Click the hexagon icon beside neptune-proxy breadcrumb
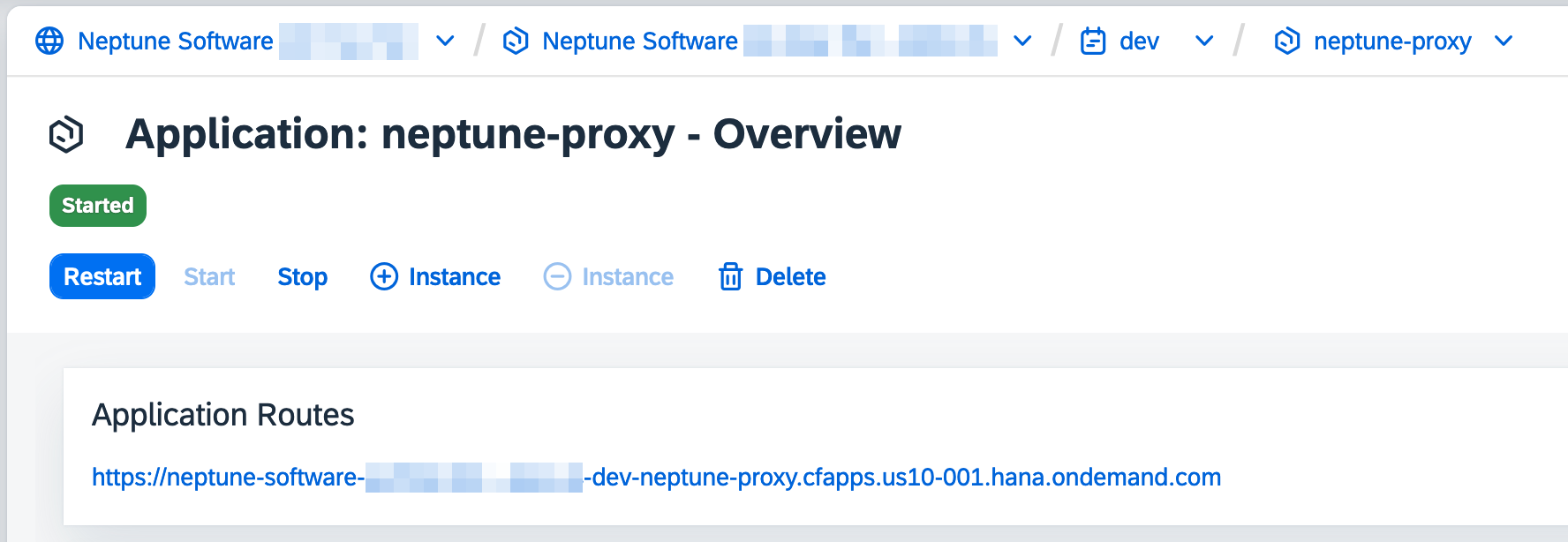This screenshot has width=1568, height=542. (x=1287, y=41)
